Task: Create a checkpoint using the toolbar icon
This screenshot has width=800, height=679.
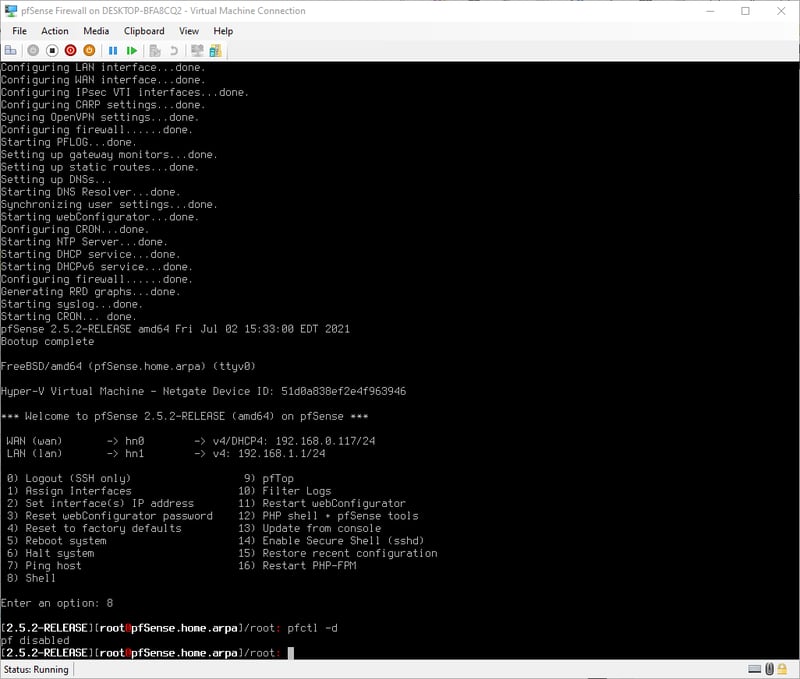Action: tap(155, 50)
